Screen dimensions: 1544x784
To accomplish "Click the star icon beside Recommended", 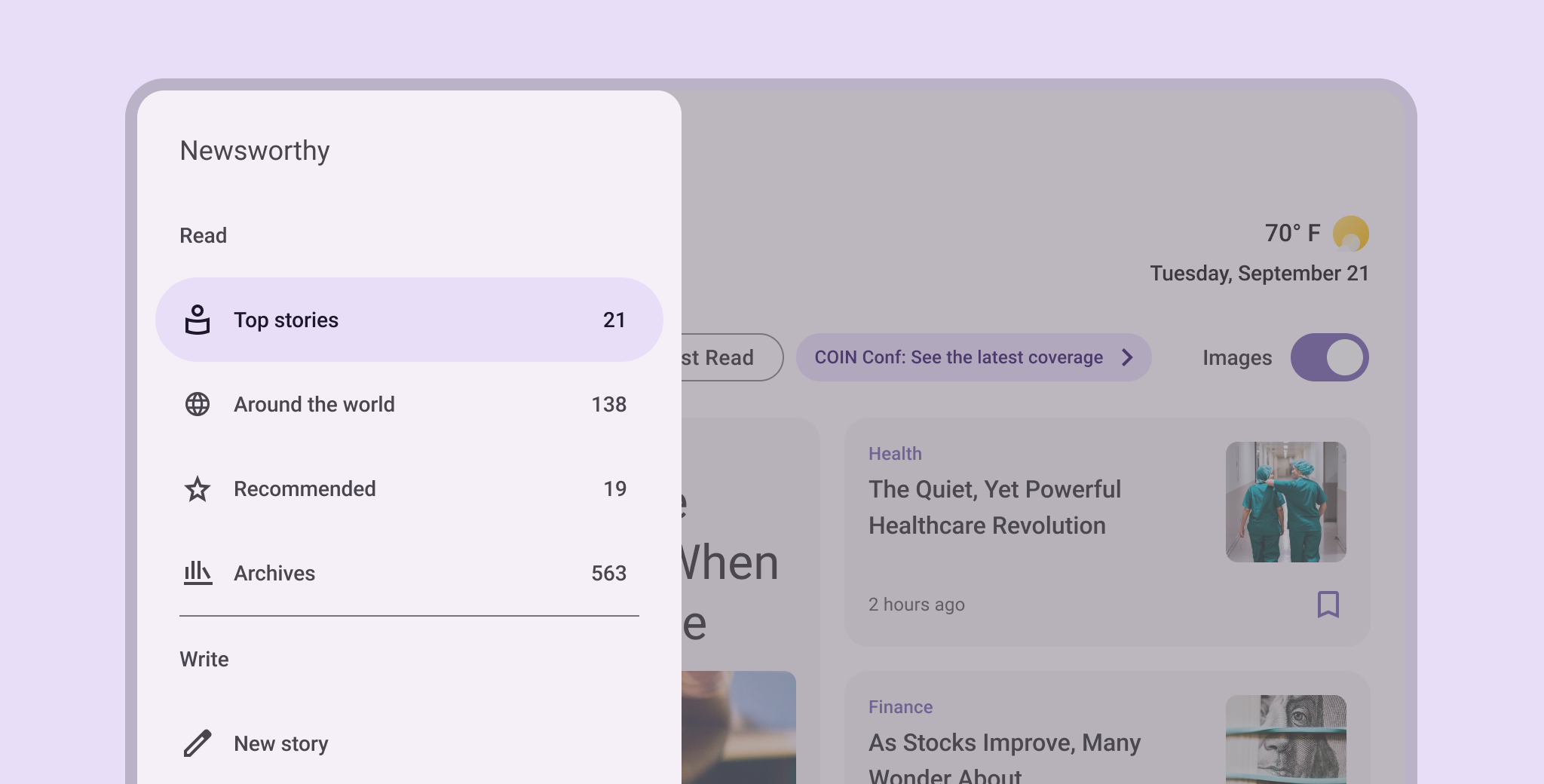I will pos(198,489).
